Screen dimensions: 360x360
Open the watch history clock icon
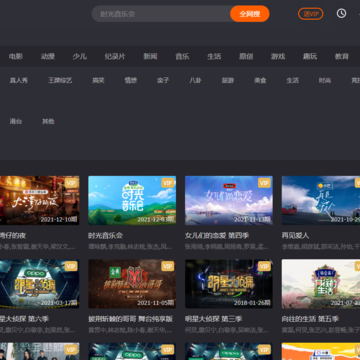point(341,13)
